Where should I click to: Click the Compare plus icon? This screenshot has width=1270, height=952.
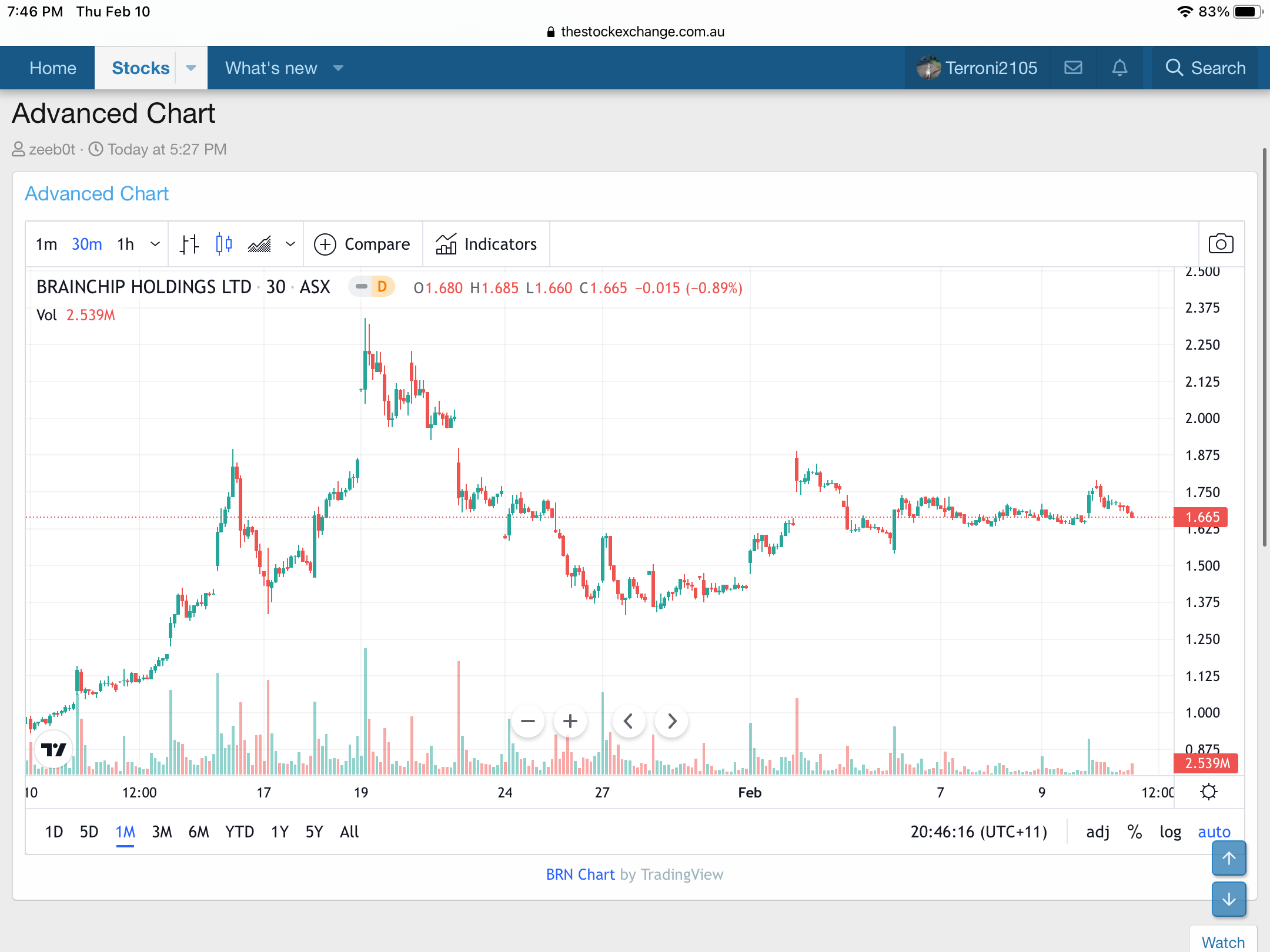coord(325,244)
